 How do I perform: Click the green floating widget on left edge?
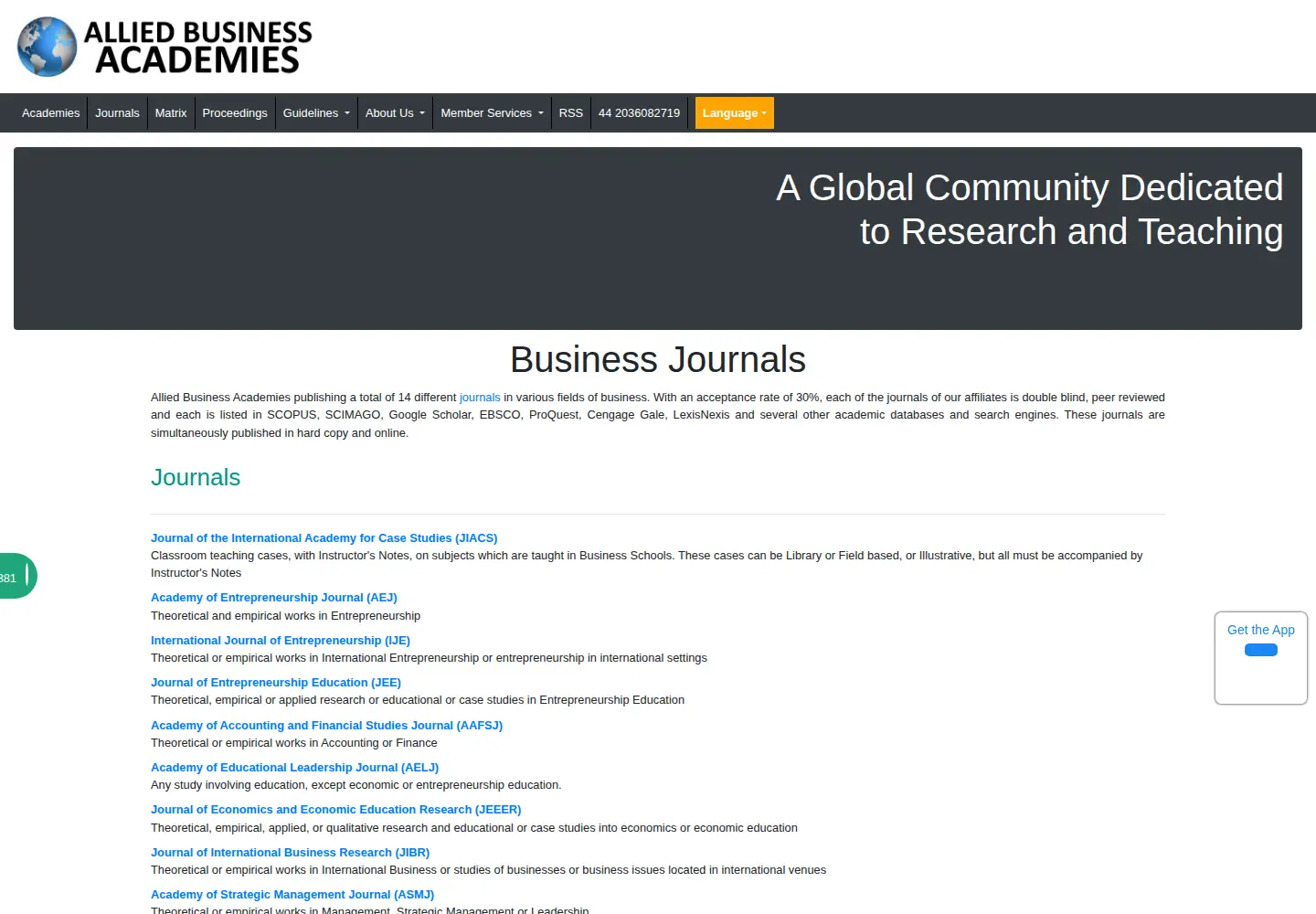click(x=16, y=576)
